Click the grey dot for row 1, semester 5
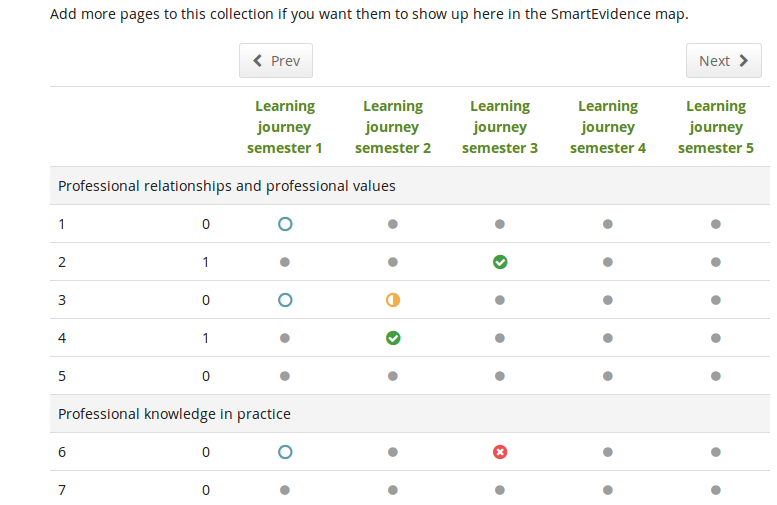Viewport: 777px width, 505px height. tap(716, 224)
